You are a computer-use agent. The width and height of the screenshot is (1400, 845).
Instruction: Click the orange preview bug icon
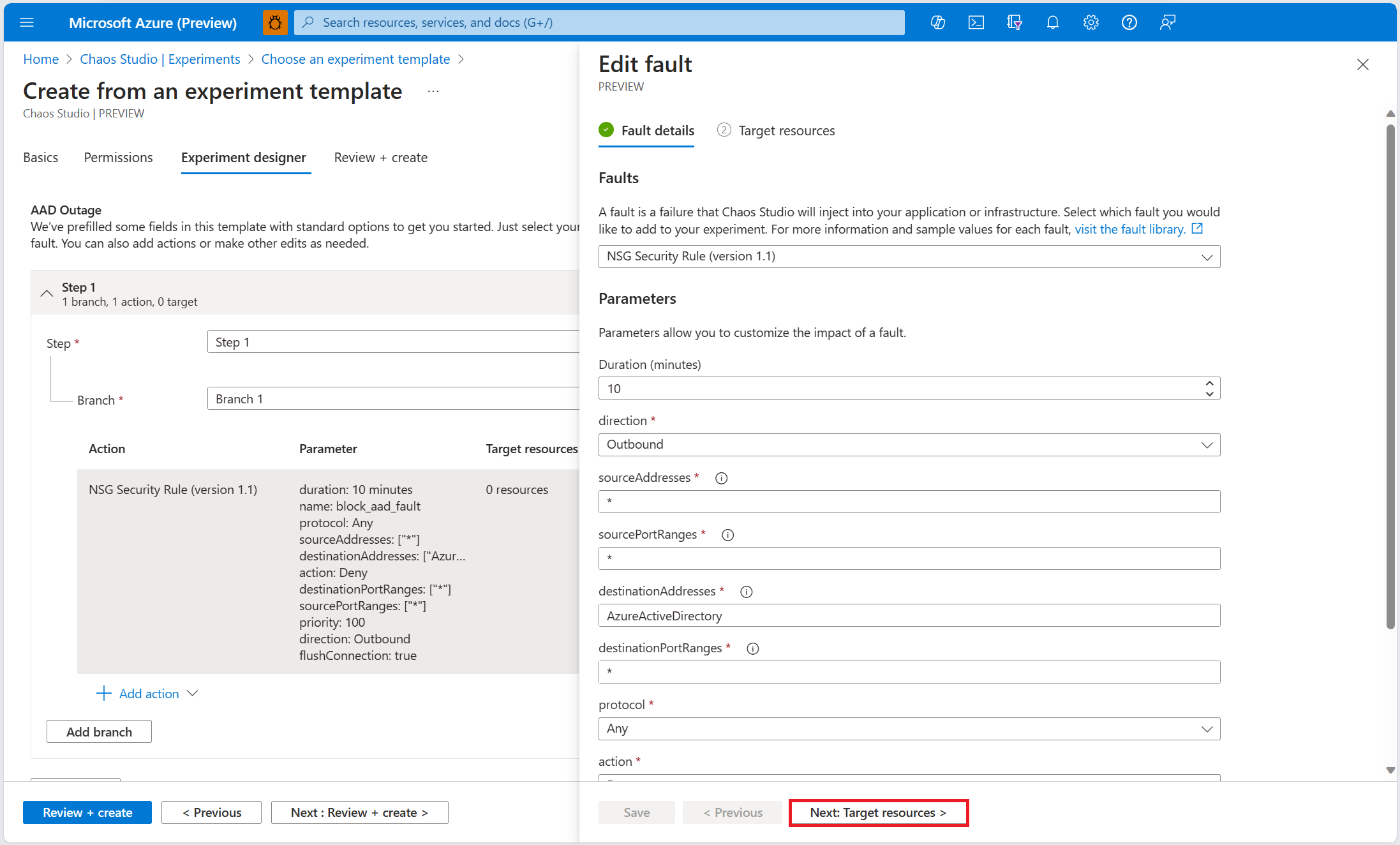click(x=275, y=22)
